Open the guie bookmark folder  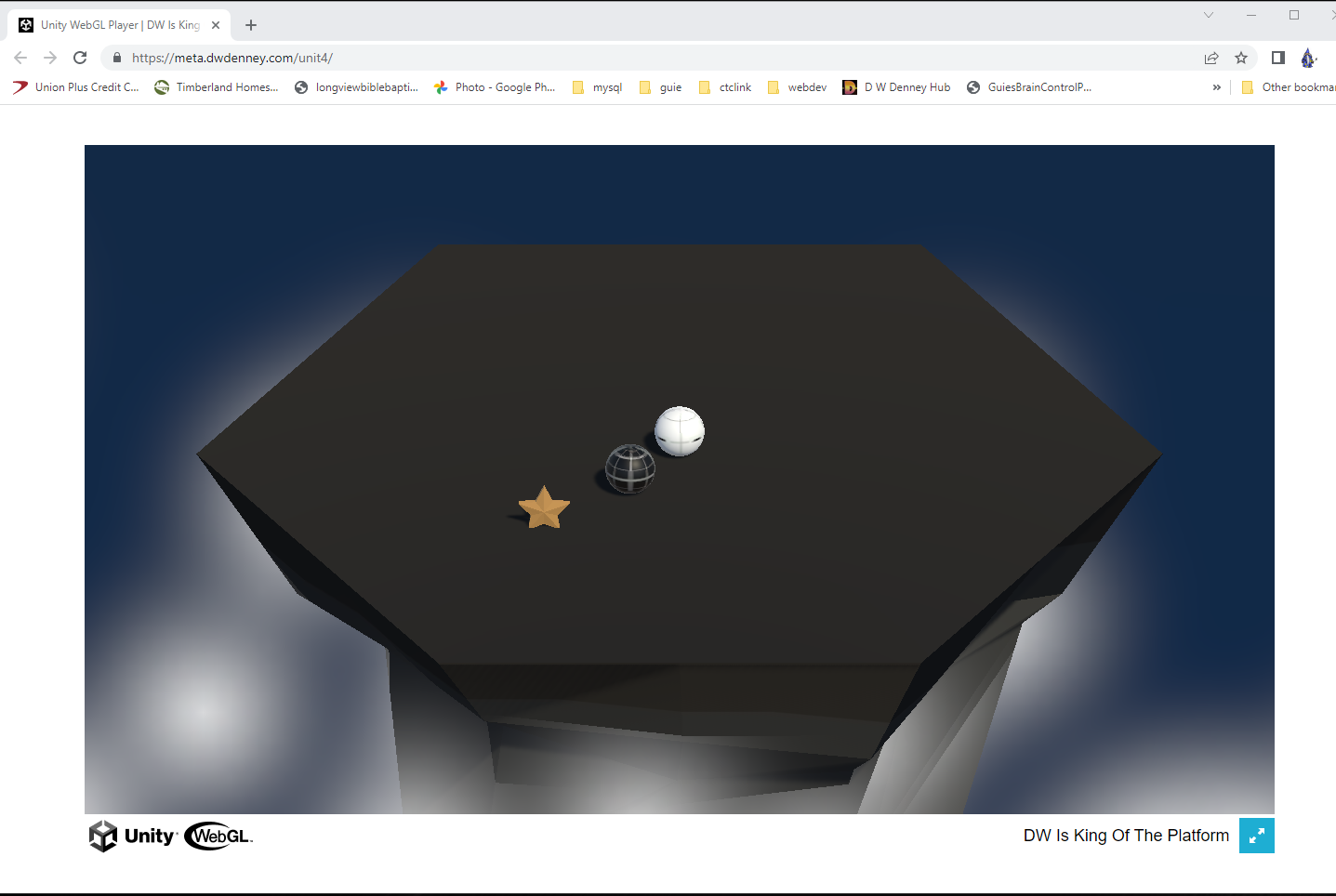(661, 87)
